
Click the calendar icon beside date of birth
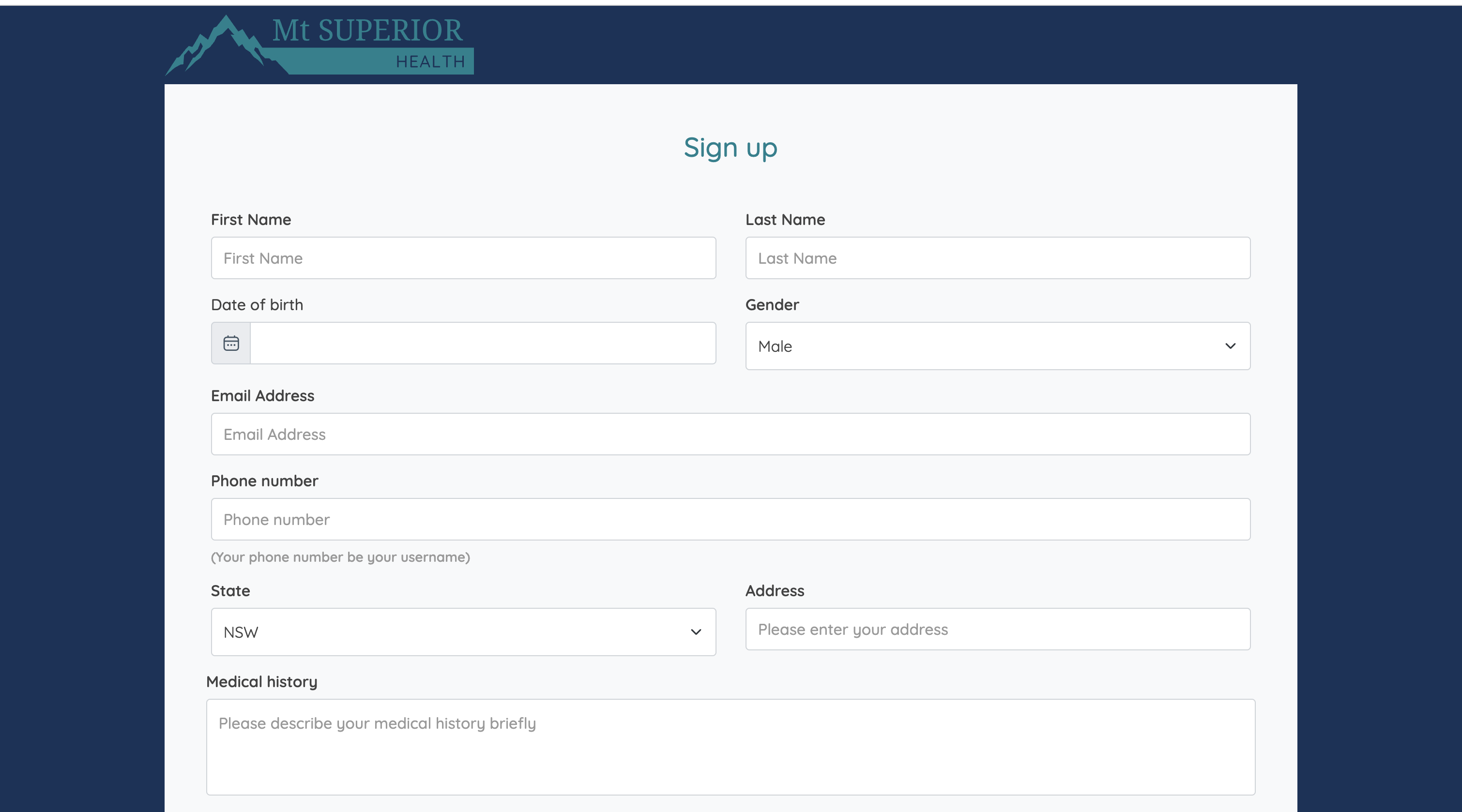(231, 343)
